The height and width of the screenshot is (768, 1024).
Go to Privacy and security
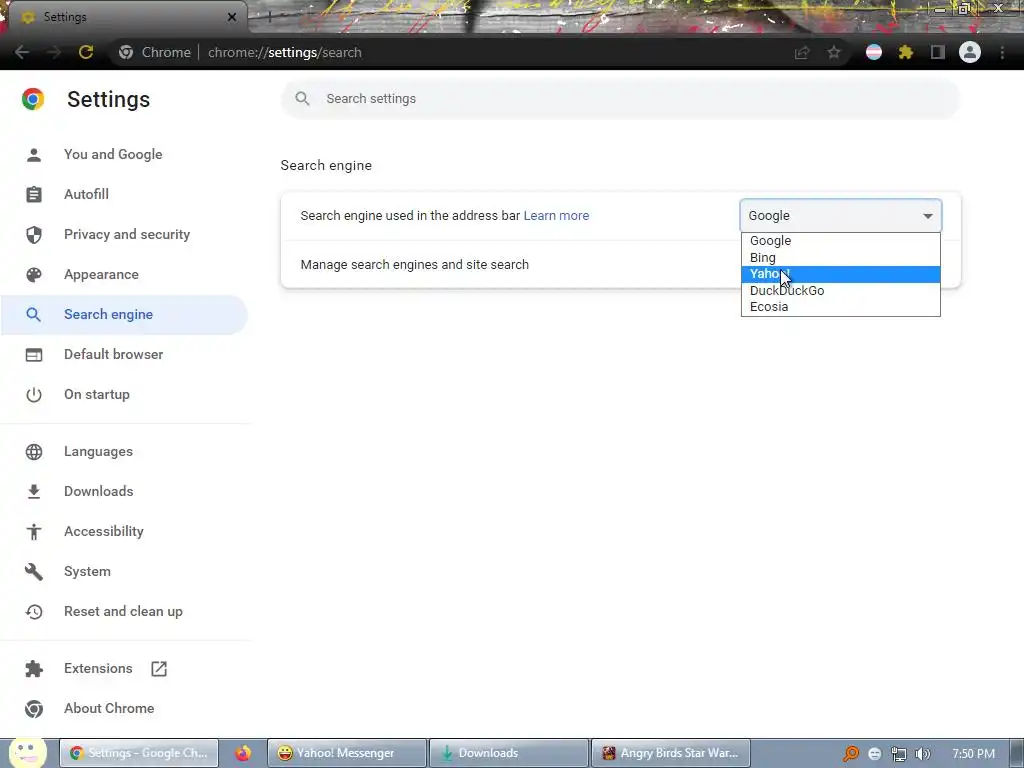tap(127, 234)
